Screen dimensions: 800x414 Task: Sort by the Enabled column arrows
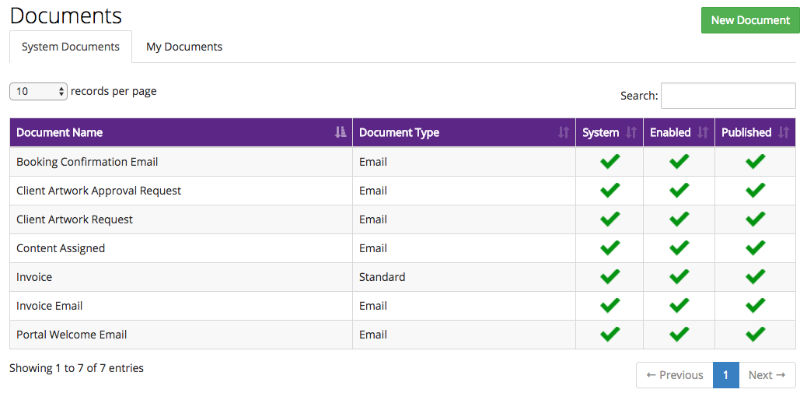pos(702,133)
